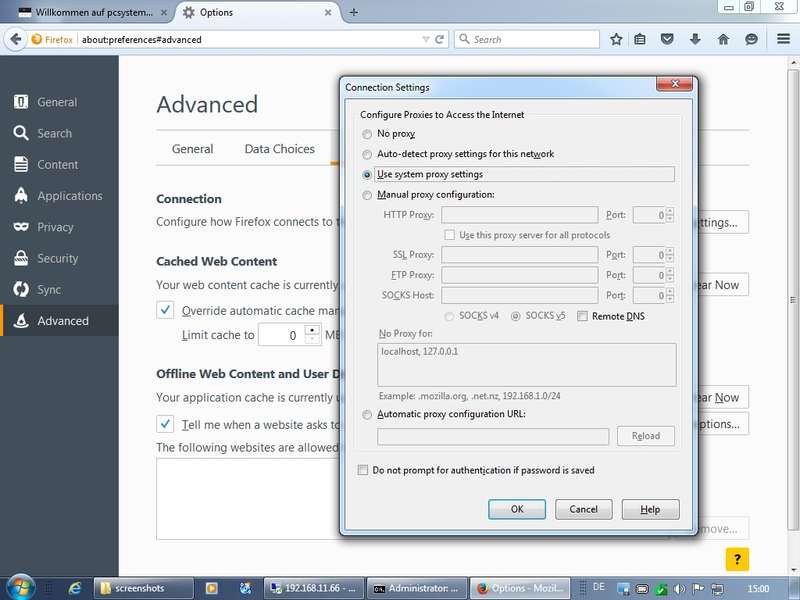Close the Options tab
Screen dimensions: 800x600
(x=328, y=13)
